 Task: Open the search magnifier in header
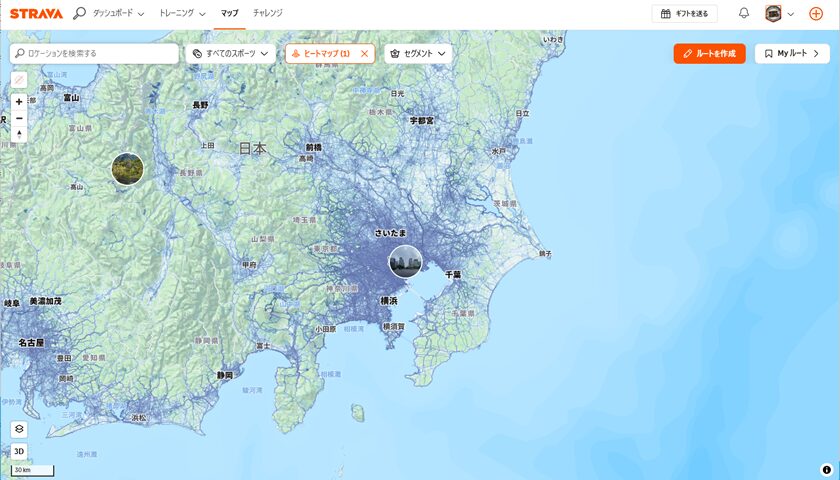pos(80,14)
